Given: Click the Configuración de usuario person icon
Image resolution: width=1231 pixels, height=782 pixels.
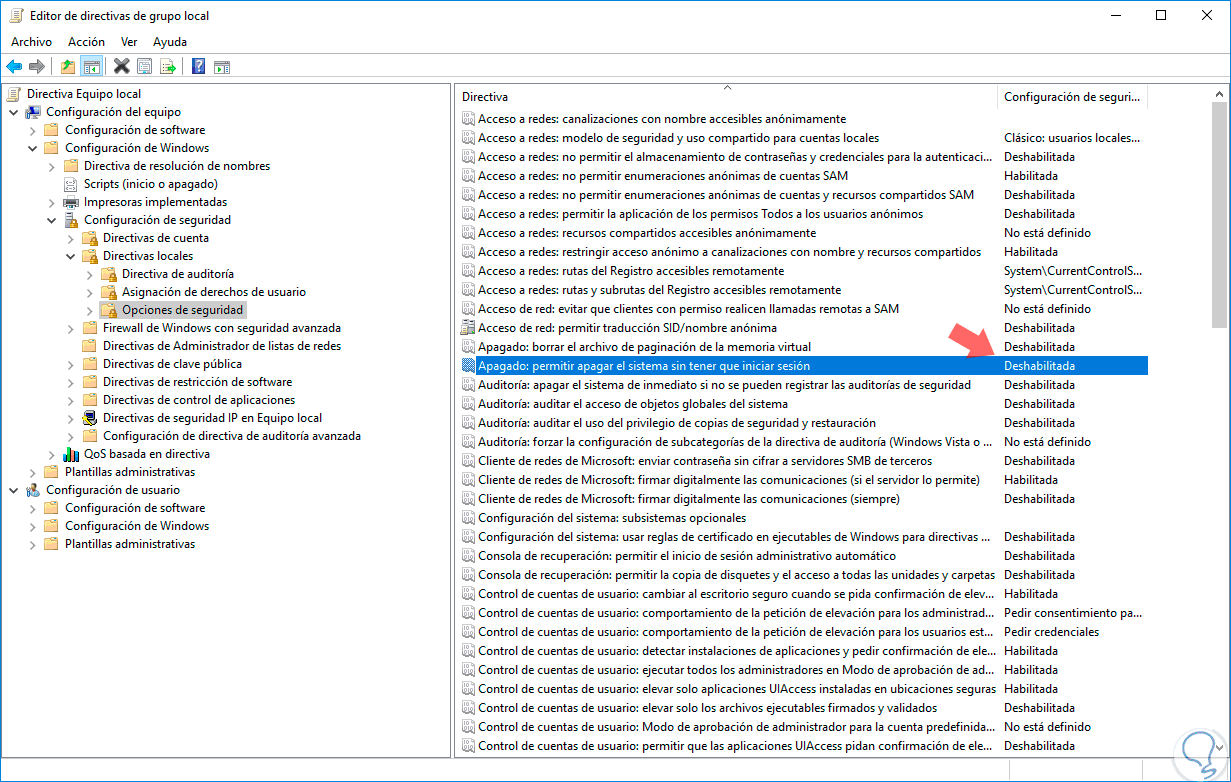Looking at the screenshot, I should (x=33, y=490).
